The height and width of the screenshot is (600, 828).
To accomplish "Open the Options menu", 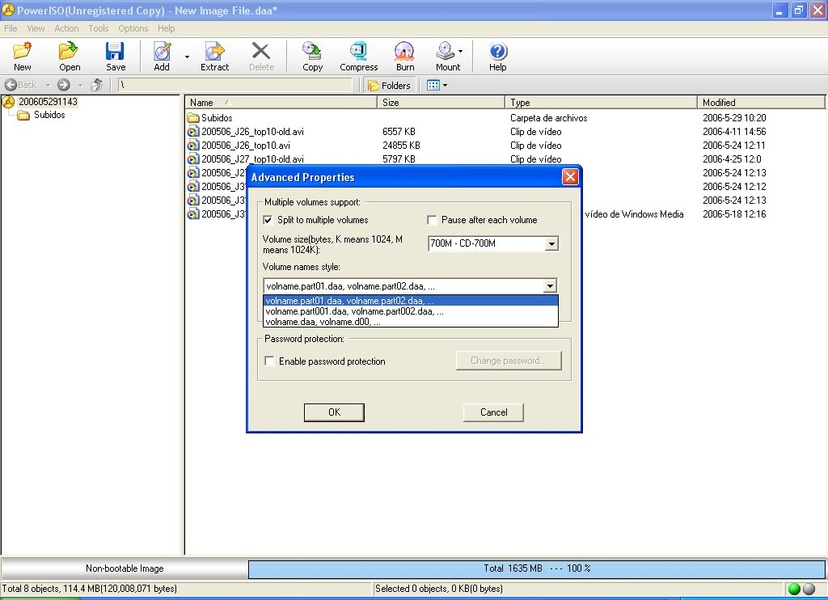I will (133, 29).
